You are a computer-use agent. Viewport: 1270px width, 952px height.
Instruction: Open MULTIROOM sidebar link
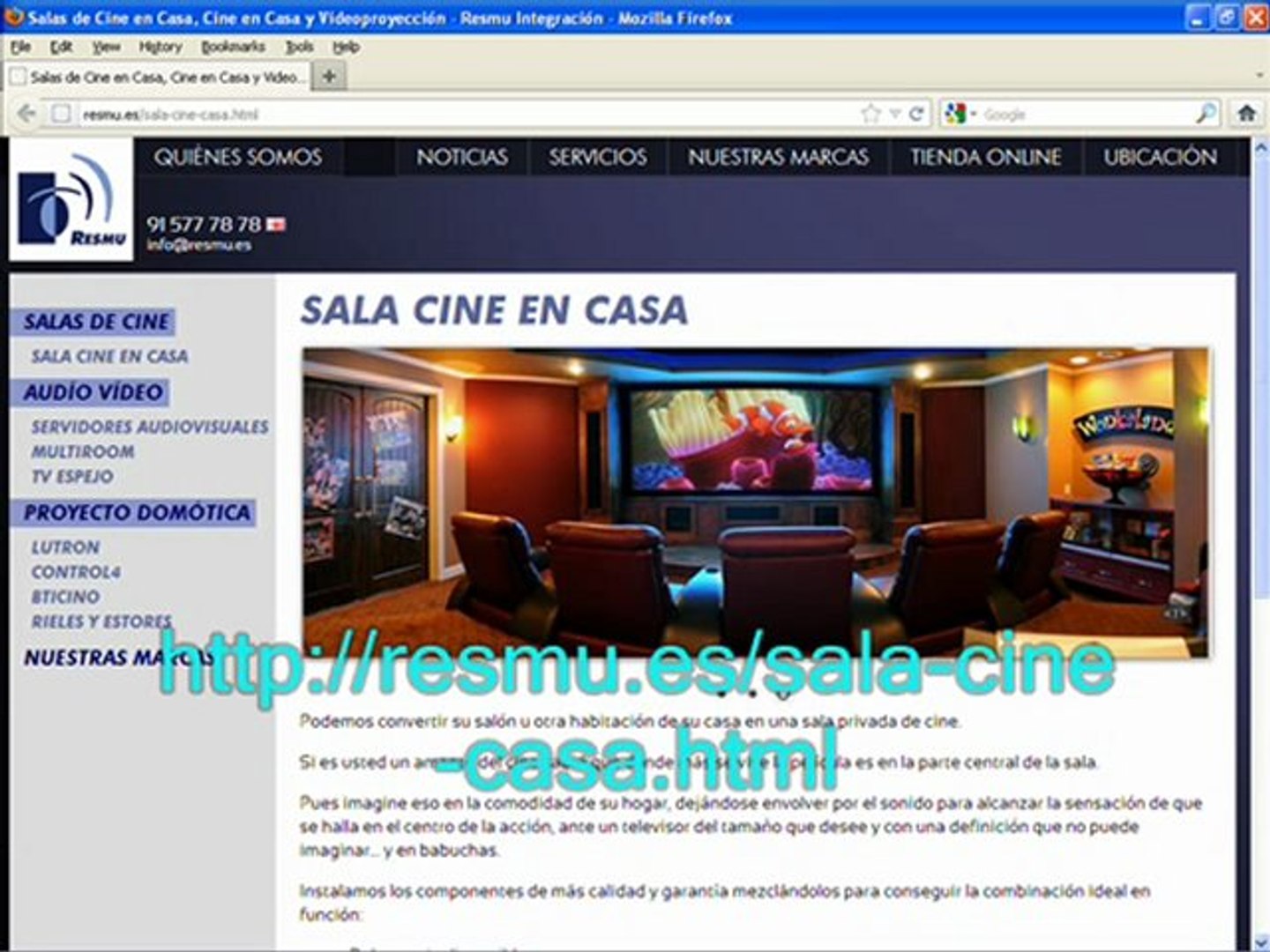(83, 451)
